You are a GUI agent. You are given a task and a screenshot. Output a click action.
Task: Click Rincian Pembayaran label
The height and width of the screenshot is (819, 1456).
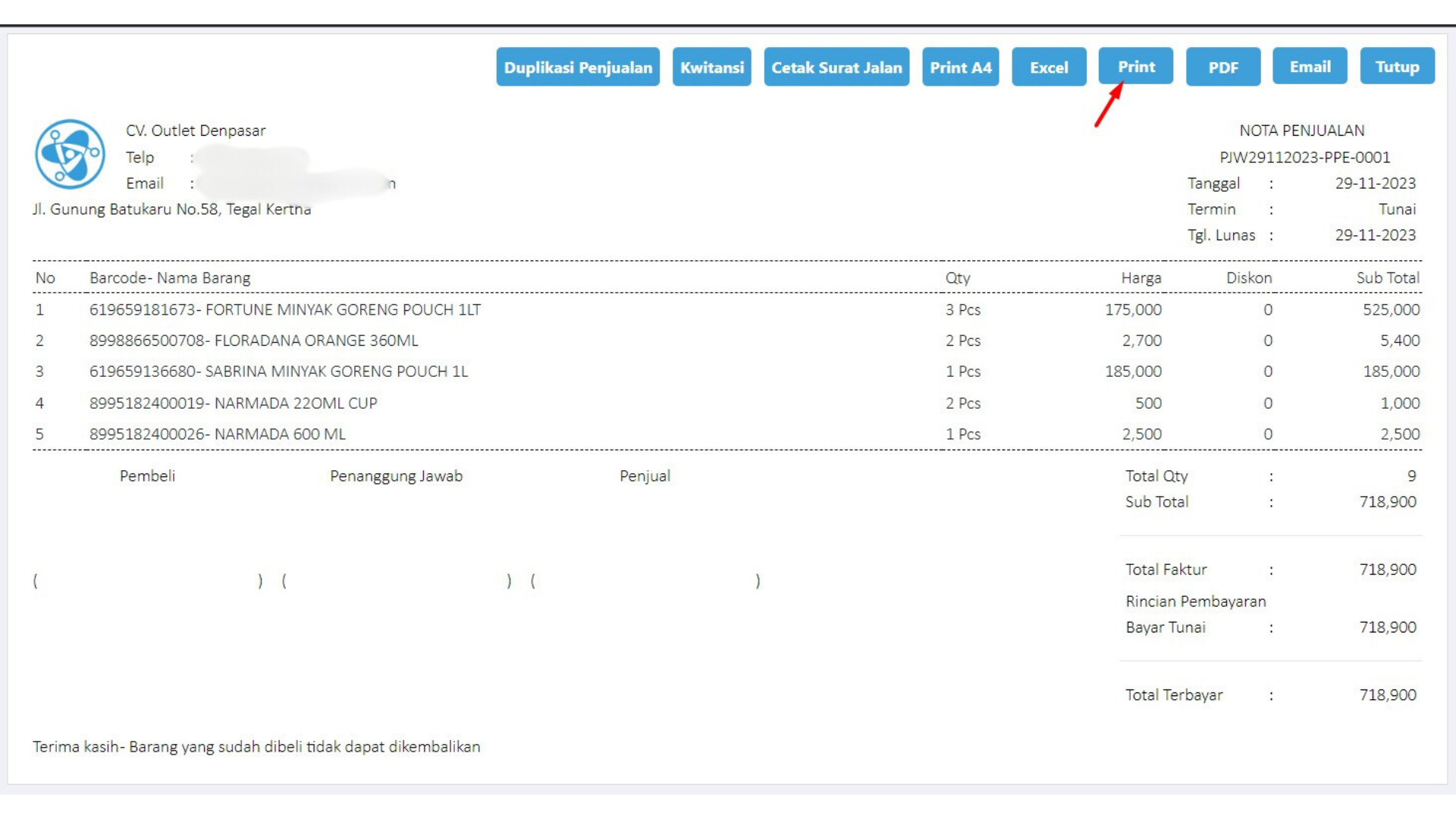click(1196, 601)
